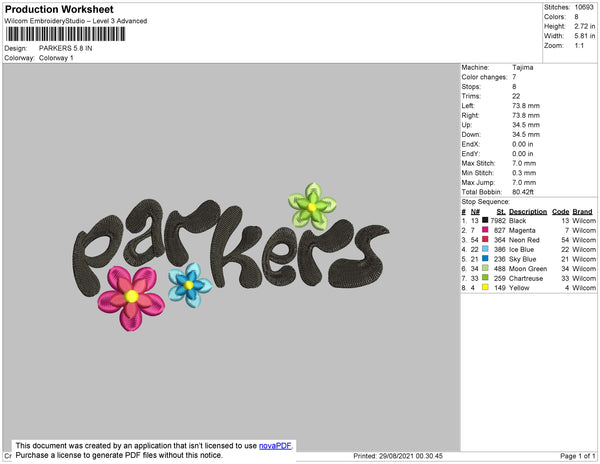Select the Neon Red color swatch
The image size is (600, 464).
485,239
